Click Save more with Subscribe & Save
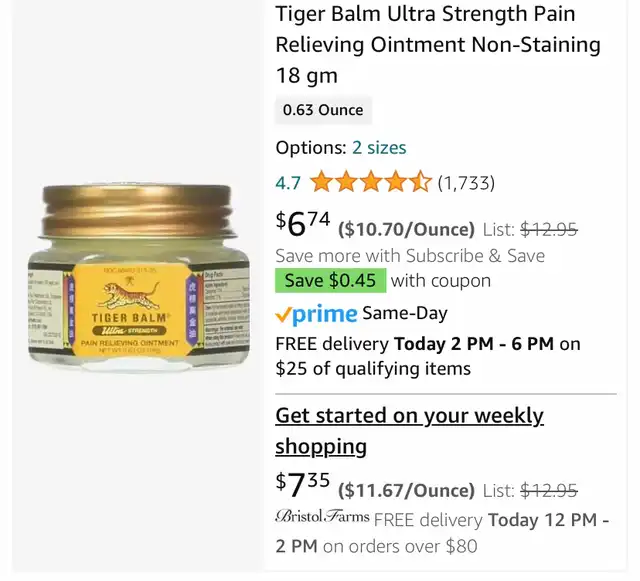Viewport: 640px width, 581px height. (410, 256)
